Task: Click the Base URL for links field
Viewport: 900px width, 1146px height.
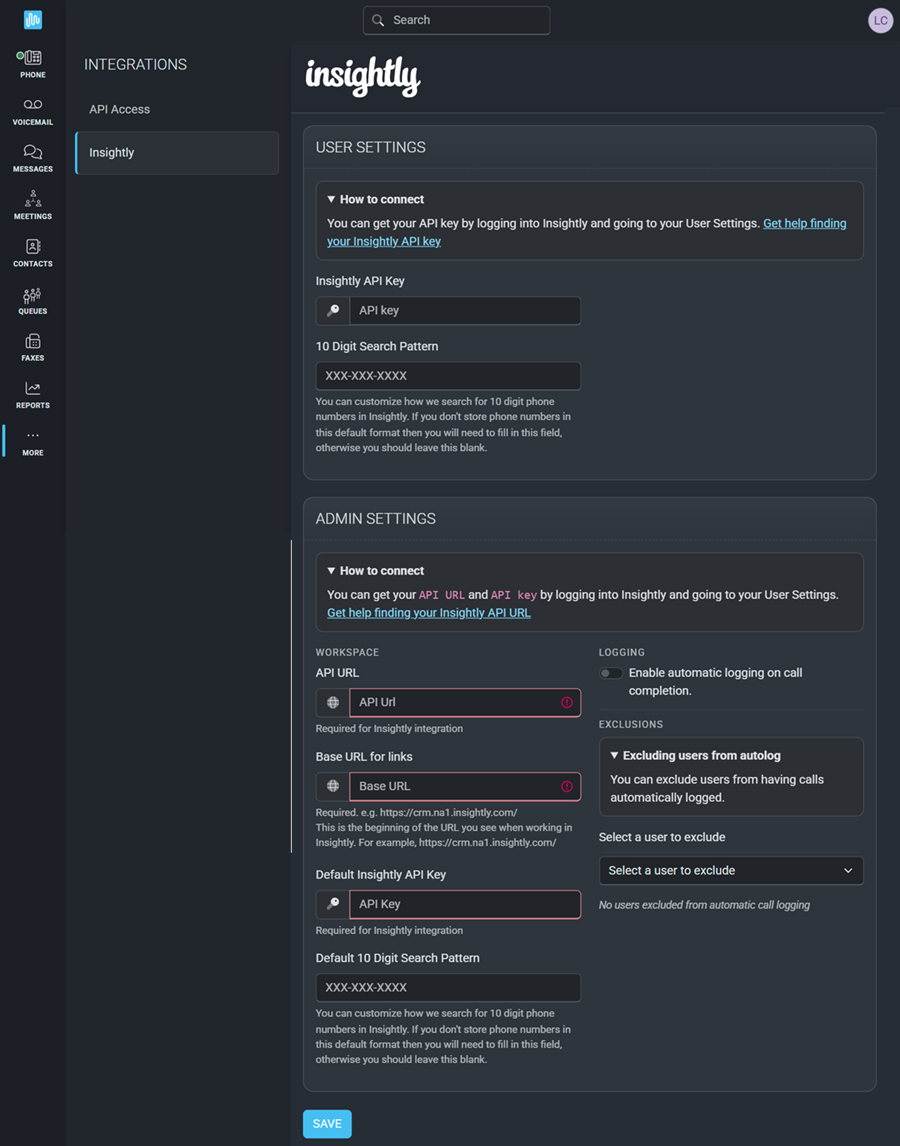Action: point(454,786)
